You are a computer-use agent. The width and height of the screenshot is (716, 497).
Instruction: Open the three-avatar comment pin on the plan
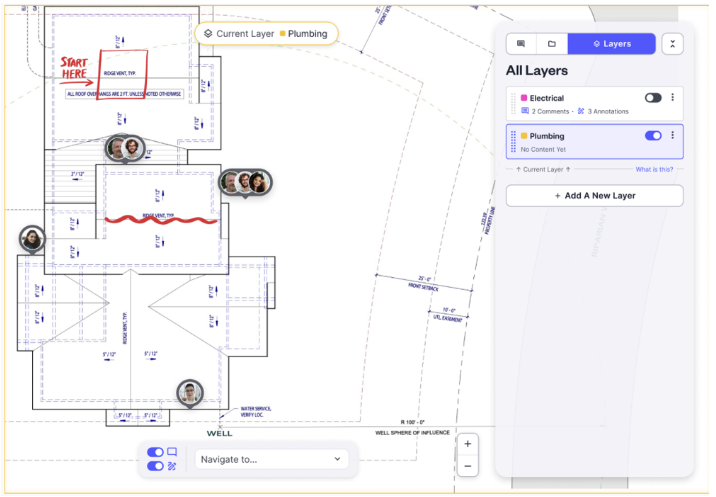tap(244, 183)
